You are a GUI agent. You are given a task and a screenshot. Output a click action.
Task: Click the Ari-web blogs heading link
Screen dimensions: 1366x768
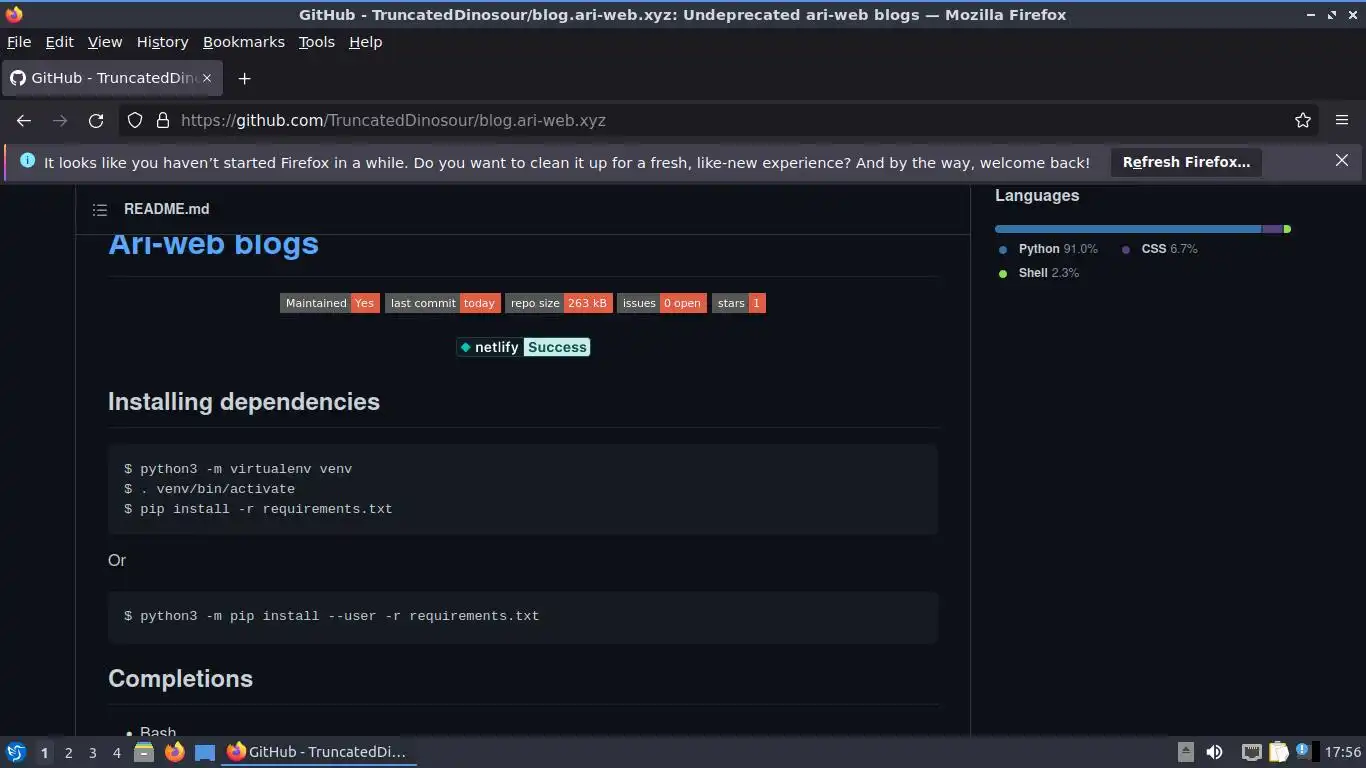[213, 243]
